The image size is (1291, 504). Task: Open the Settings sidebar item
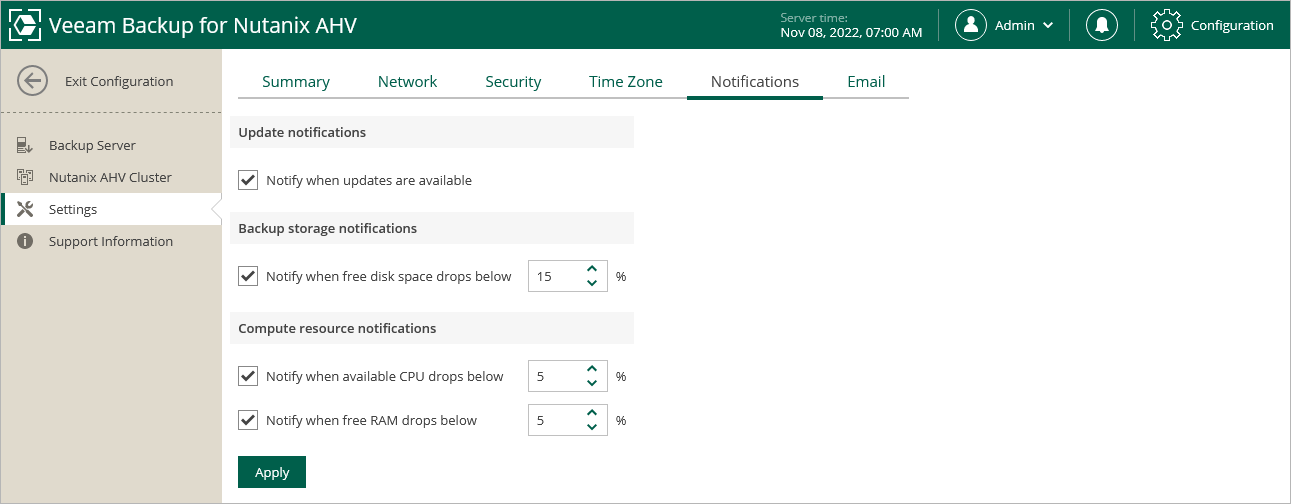[x=73, y=210]
